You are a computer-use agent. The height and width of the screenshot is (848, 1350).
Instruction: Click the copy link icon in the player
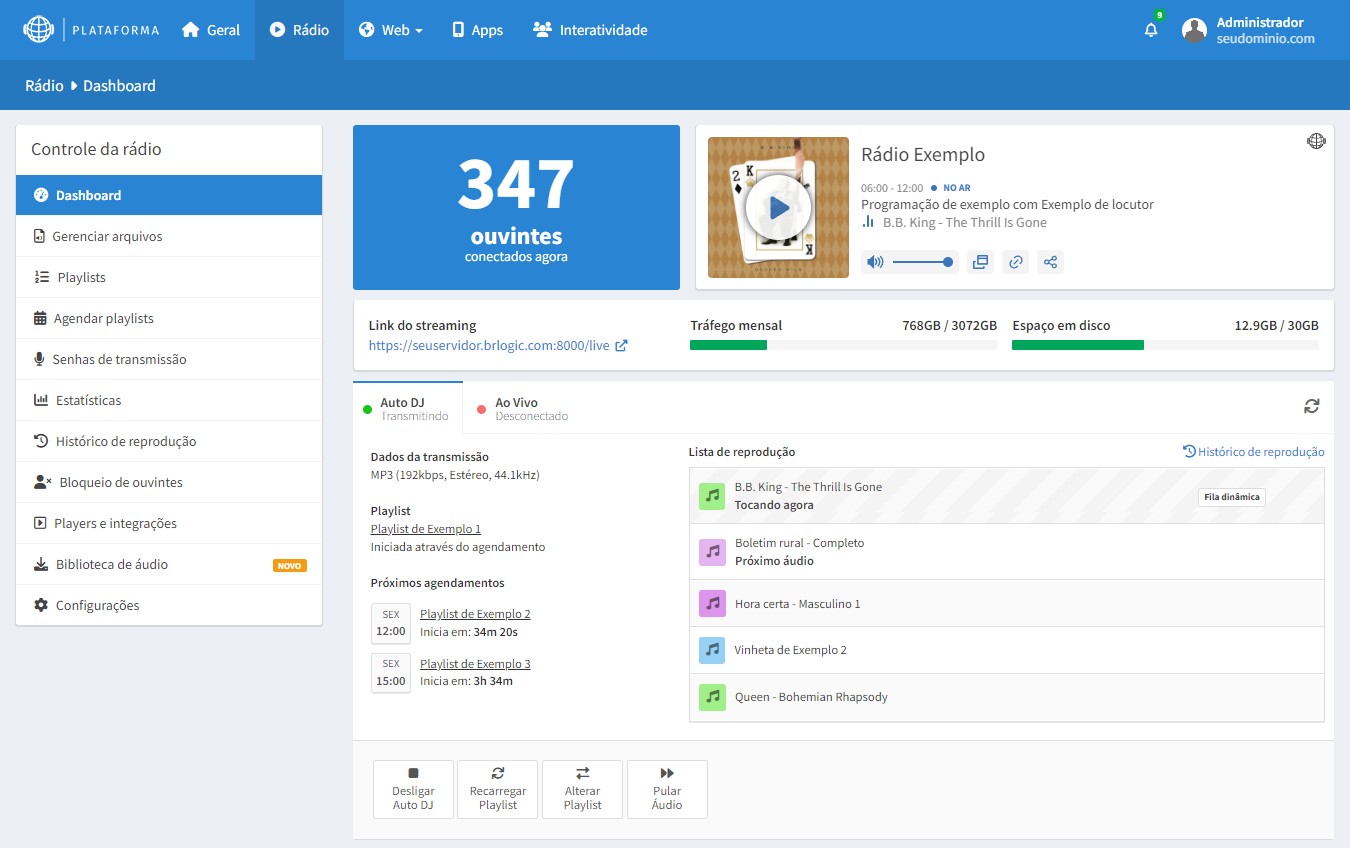pyautogui.click(x=1015, y=262)
